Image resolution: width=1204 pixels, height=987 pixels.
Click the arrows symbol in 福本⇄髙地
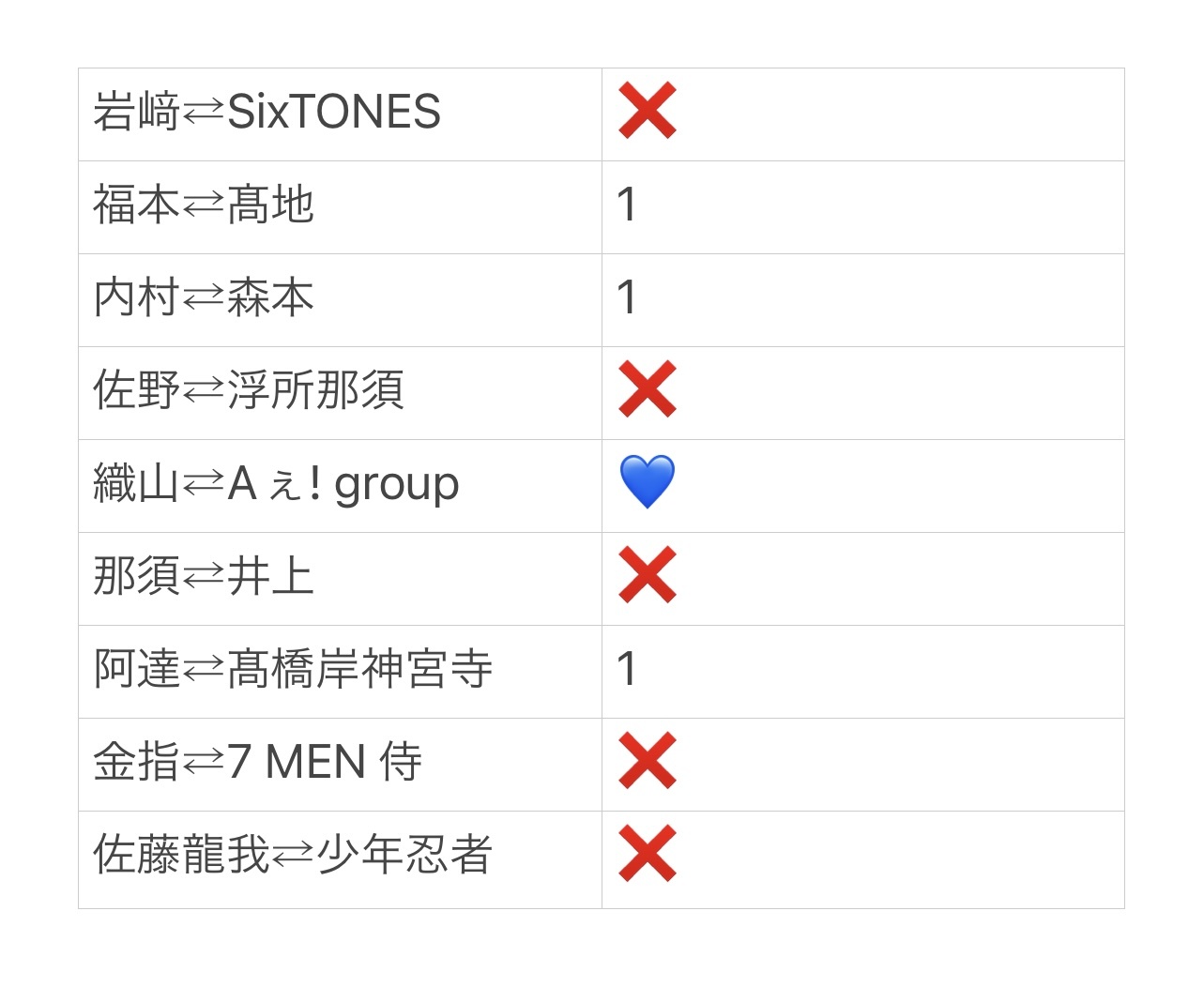203,205
